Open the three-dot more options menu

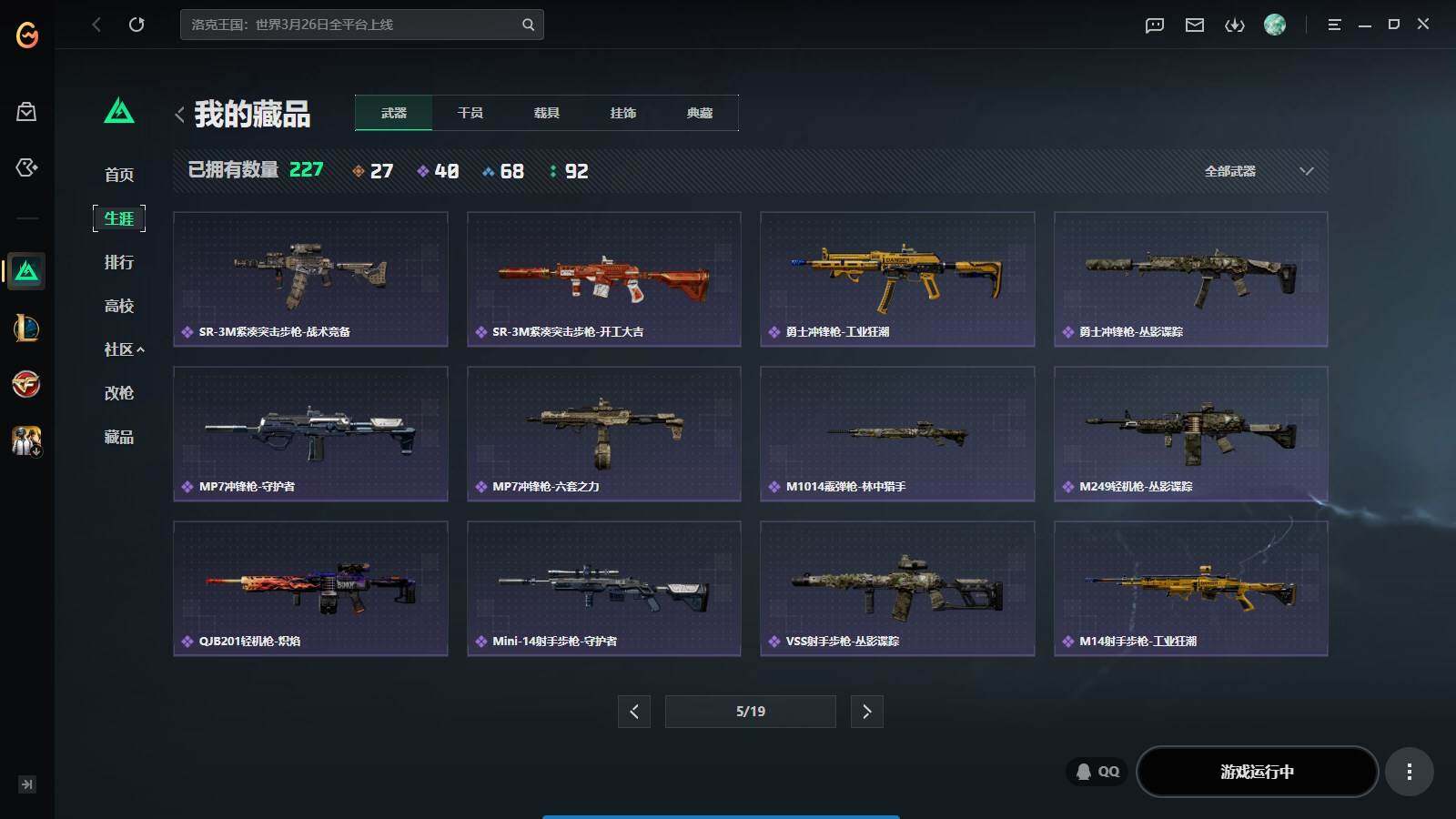click(1410, 772)
